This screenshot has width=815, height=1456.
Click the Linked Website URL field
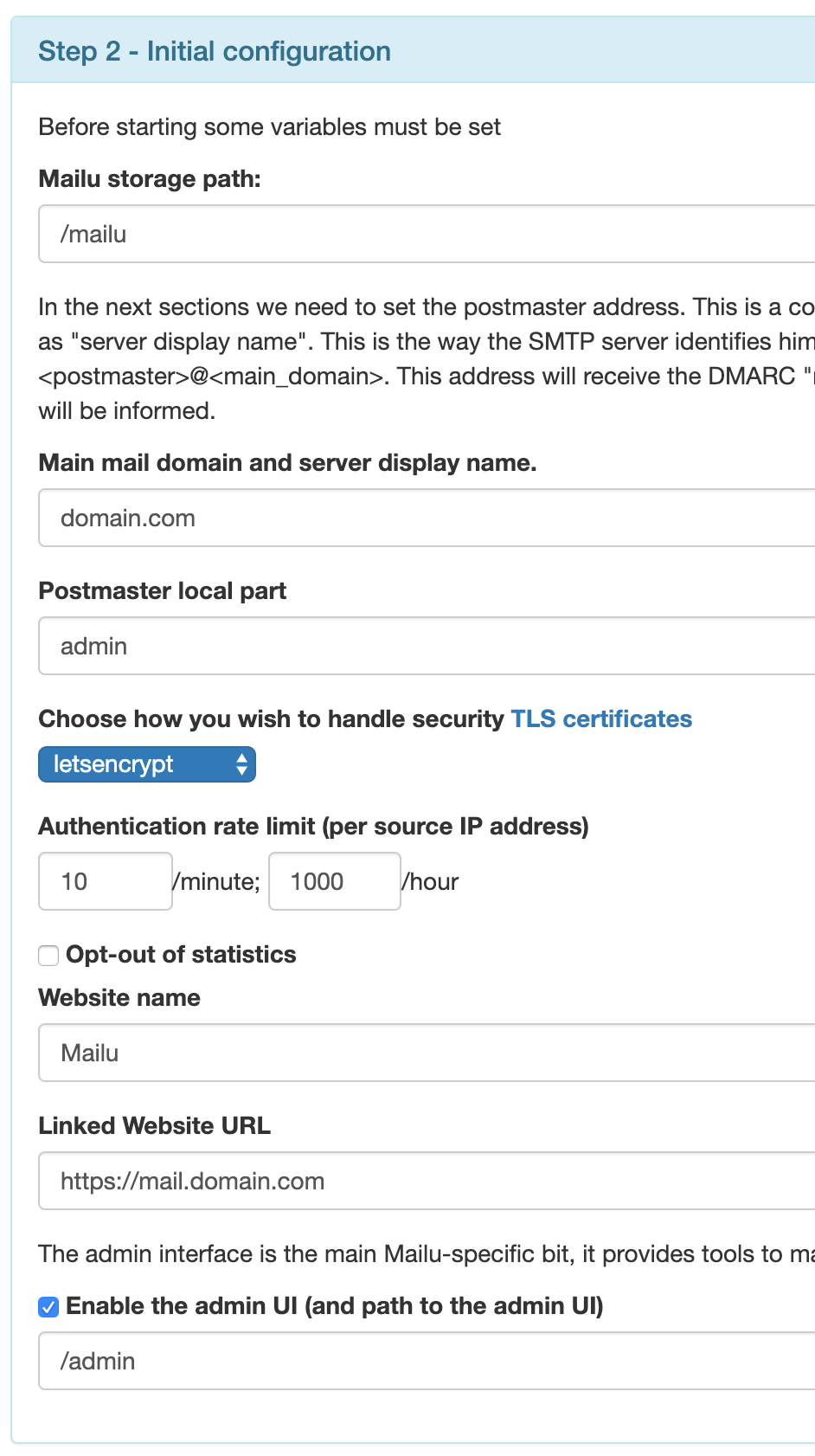pyautogui.click(x=427, y=1181)
